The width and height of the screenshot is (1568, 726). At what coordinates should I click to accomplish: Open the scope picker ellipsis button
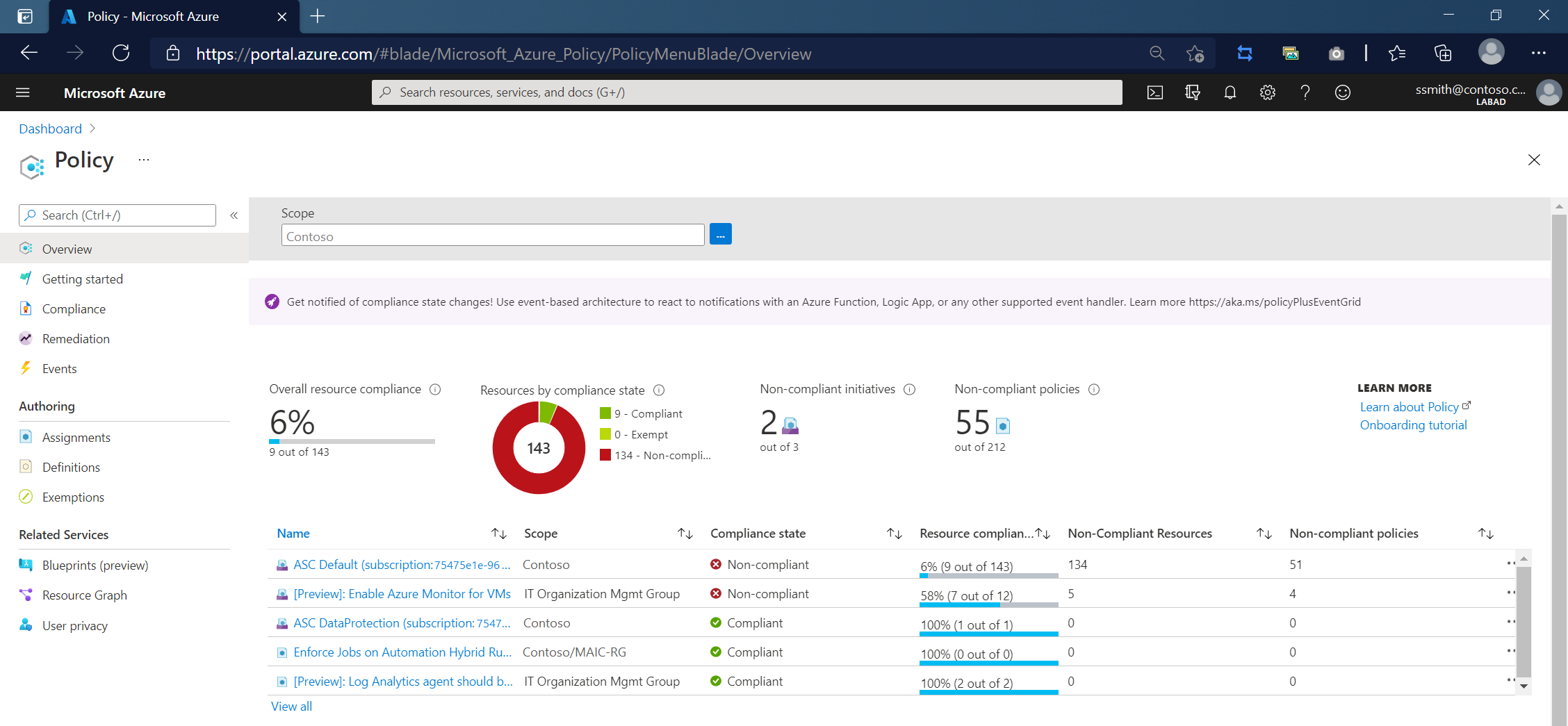click(x=720, y=234)
